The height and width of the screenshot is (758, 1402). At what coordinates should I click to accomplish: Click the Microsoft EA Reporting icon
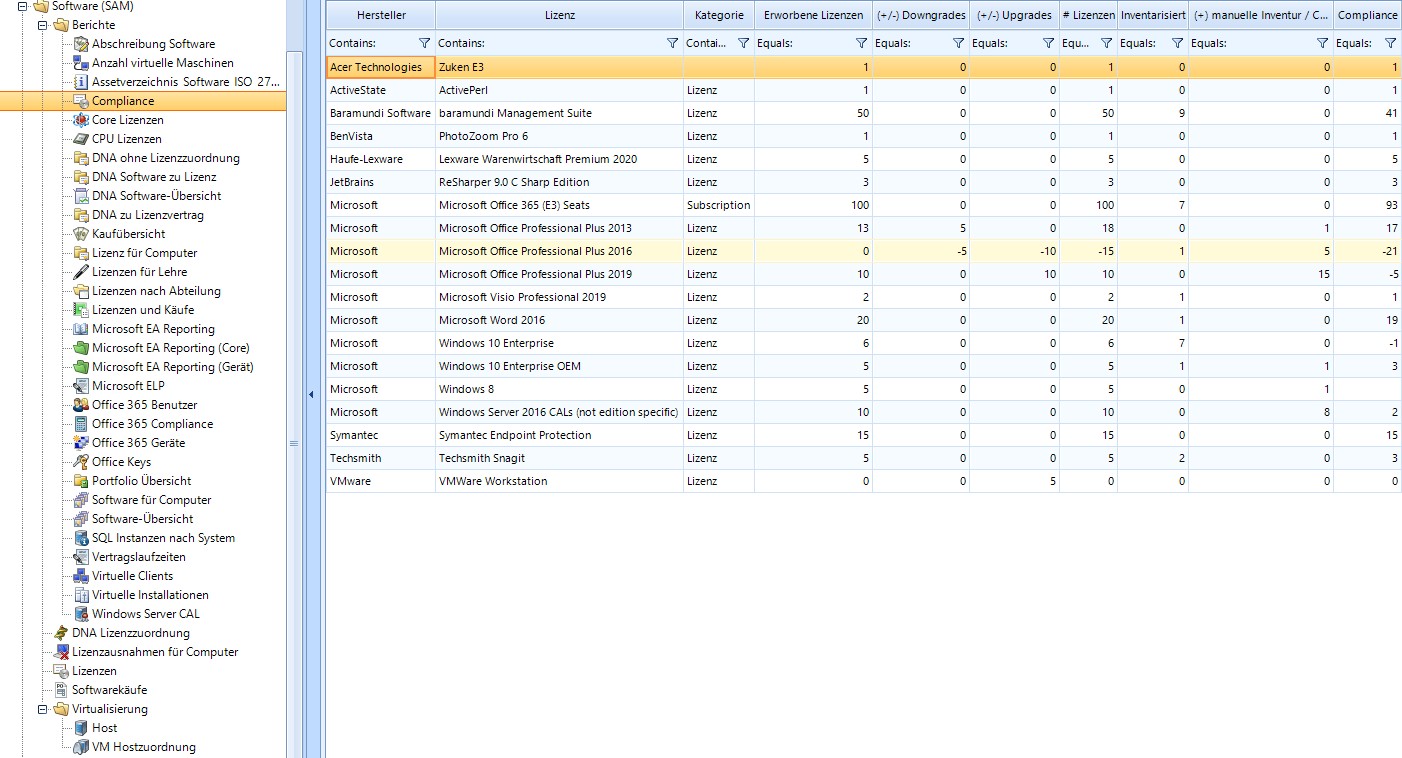tap(81, 329)
